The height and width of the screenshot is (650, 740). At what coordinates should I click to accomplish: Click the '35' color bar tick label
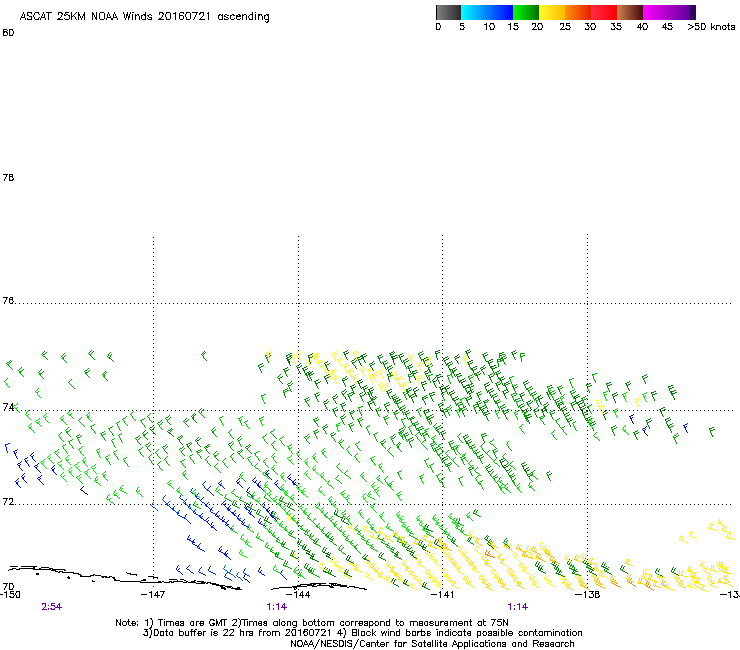[x=616, y=27]
